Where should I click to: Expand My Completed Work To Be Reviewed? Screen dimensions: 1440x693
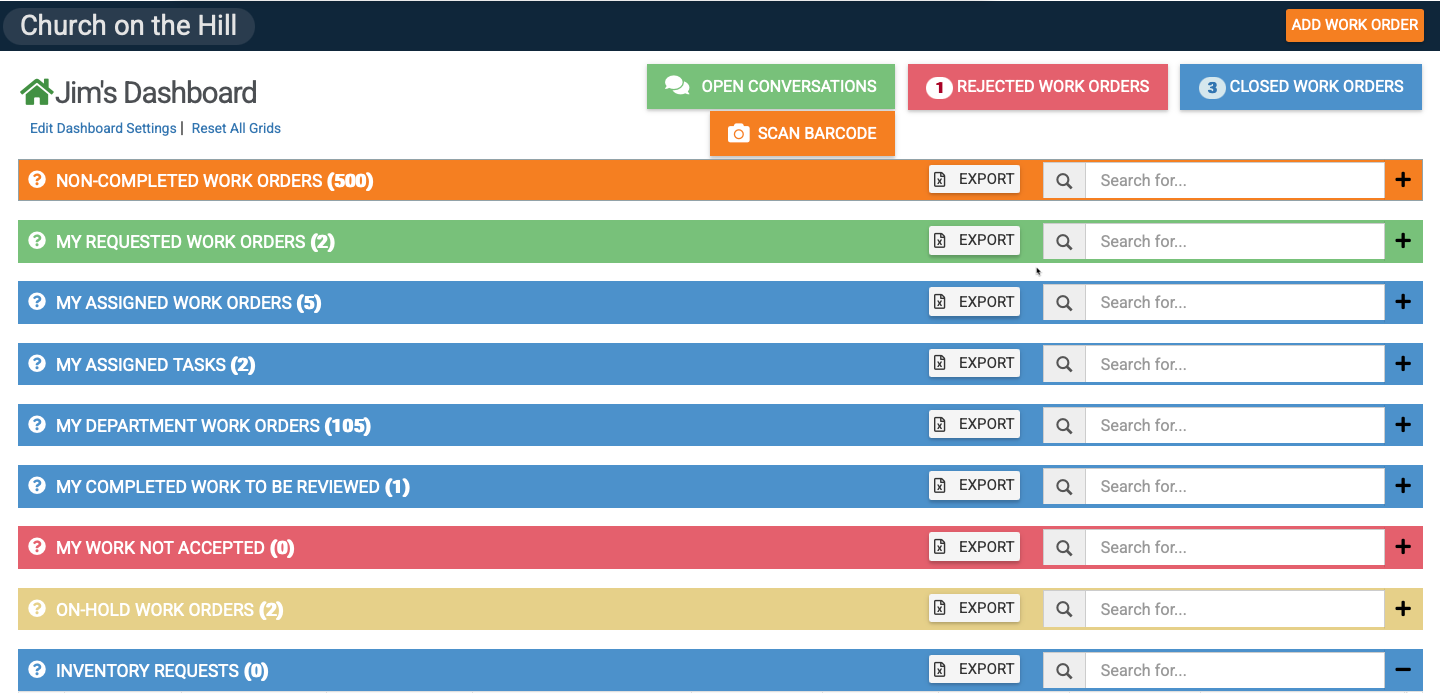click(1403, 486)
